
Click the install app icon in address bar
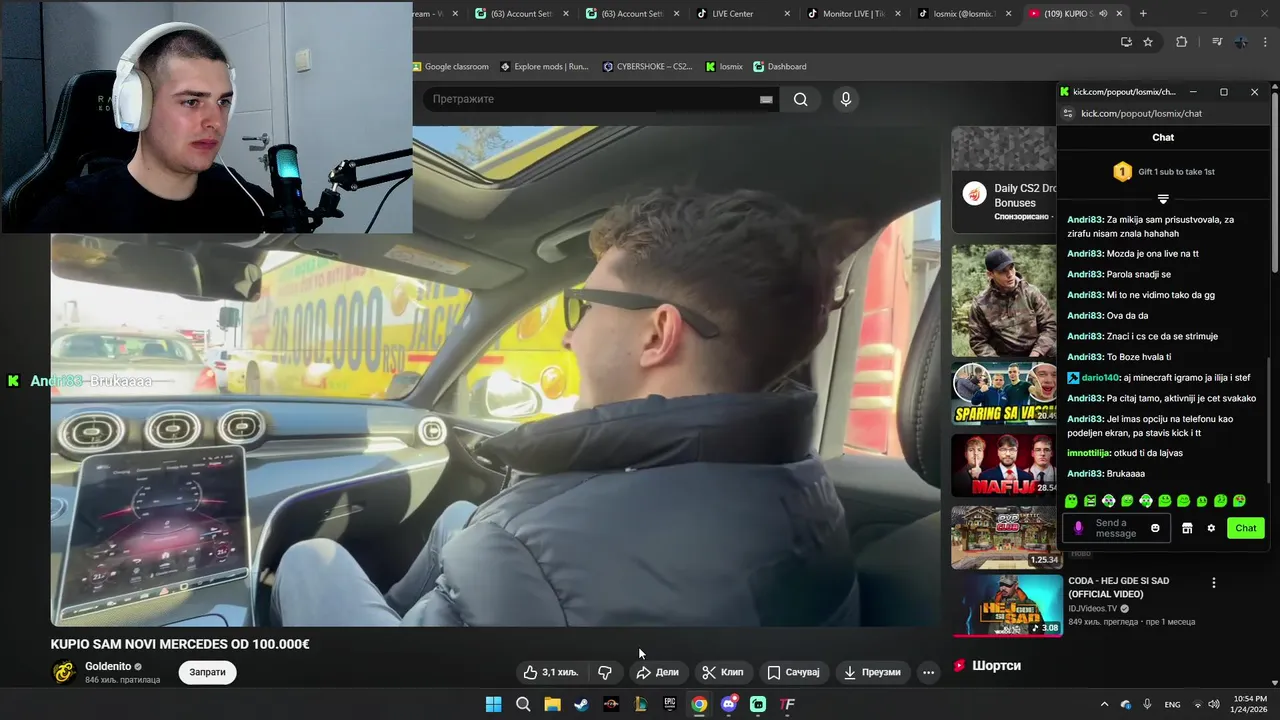click(1126, 42)
